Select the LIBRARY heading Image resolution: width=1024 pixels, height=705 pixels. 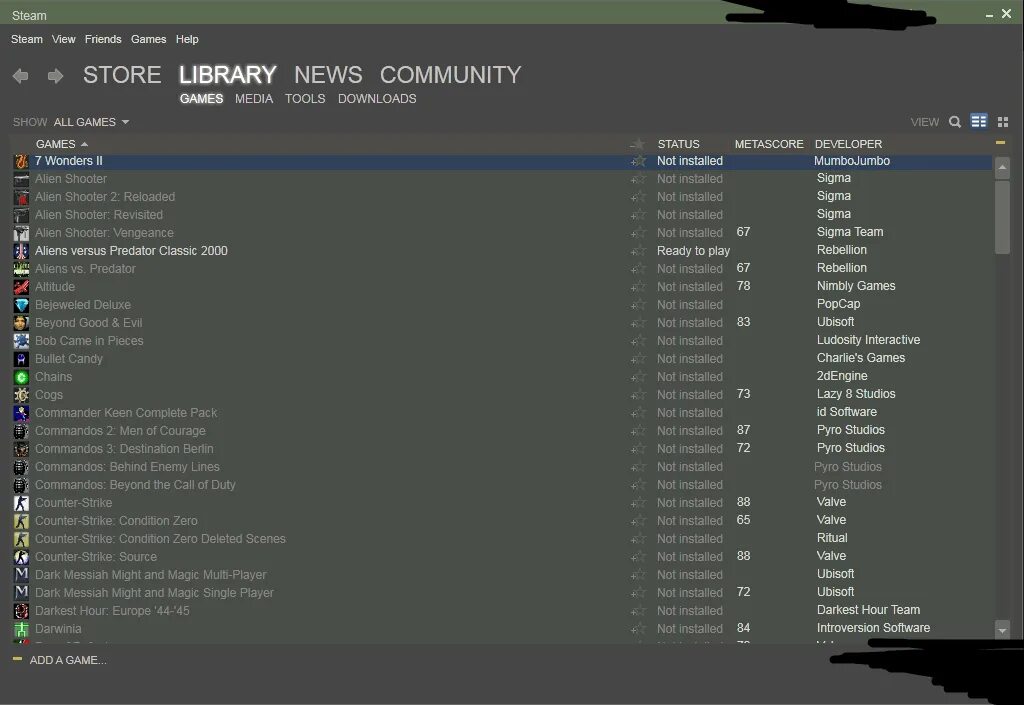(x=228, y=75)
